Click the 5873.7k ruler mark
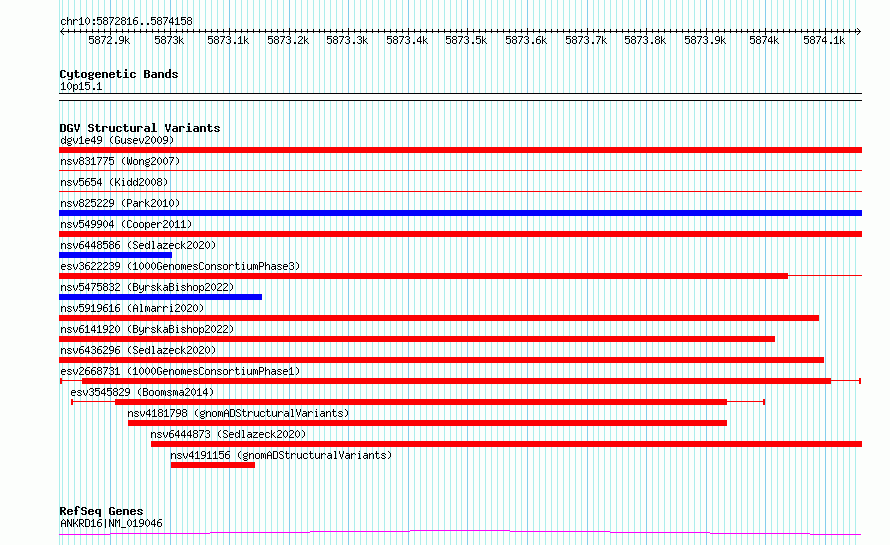This screenshot has height=545, width=890. click(586, 40)
